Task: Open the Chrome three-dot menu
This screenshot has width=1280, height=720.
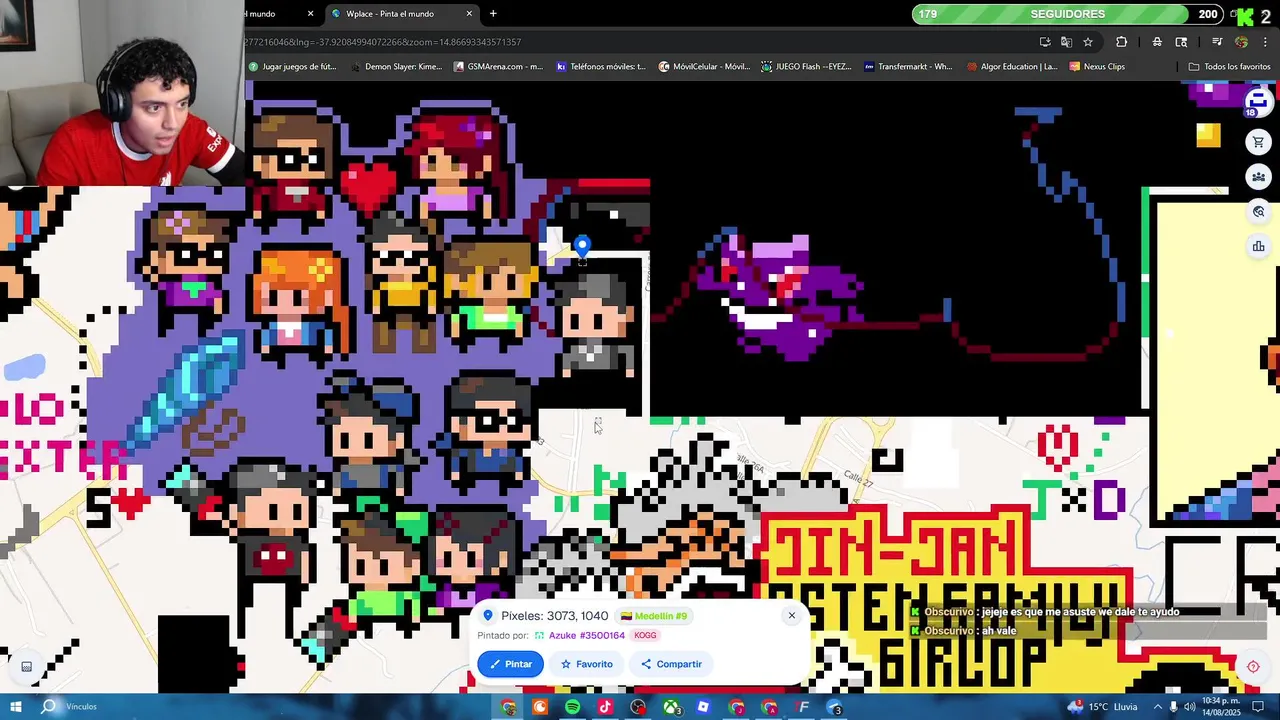Action: tap(1265, 42)
